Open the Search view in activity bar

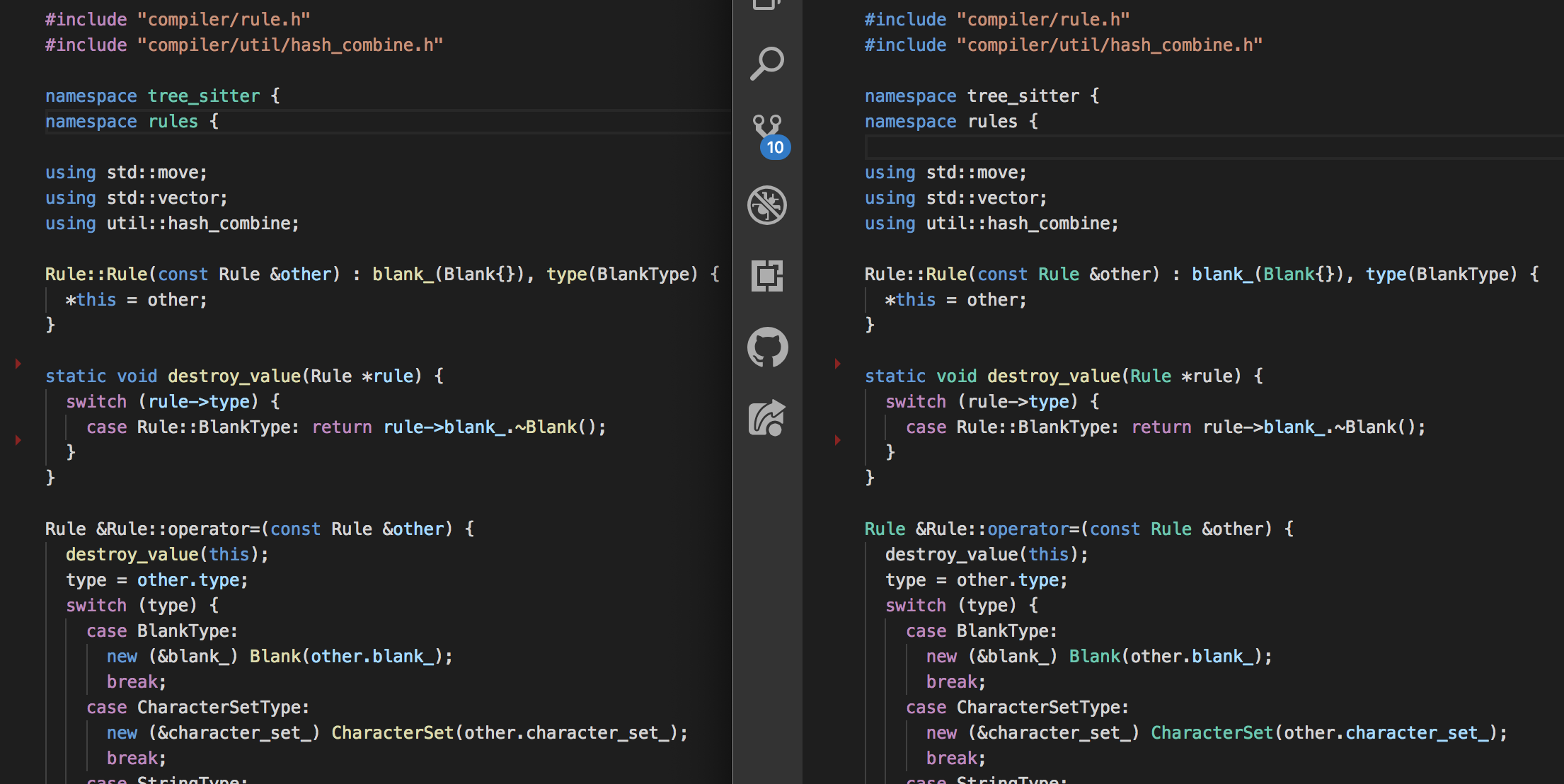coord(767,64)
